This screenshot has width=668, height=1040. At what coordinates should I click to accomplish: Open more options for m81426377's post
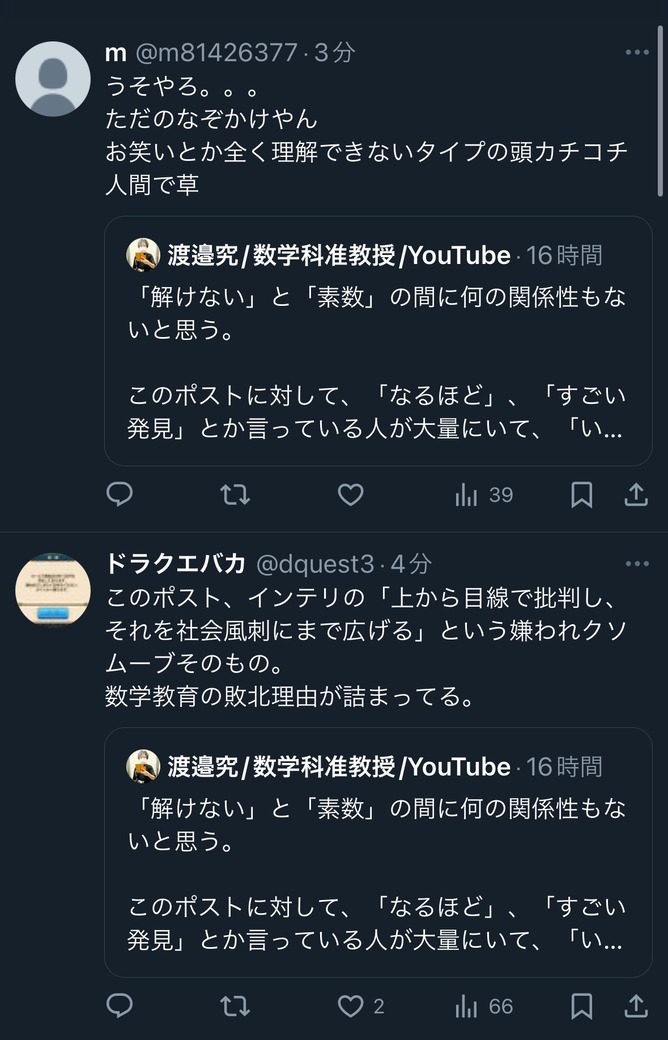coord(637,52)
